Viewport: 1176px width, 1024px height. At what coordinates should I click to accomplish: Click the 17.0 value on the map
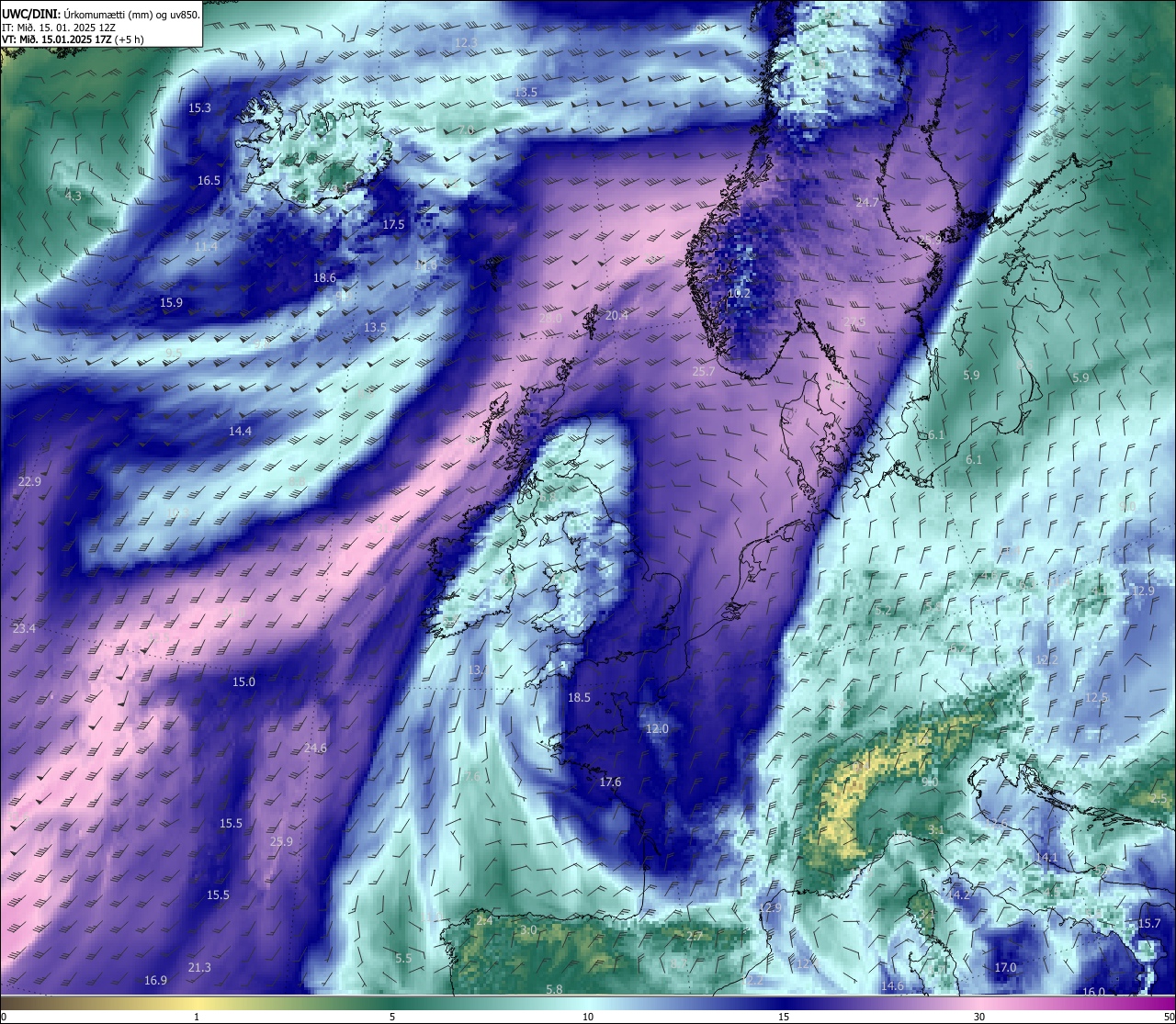(1005, 968)
